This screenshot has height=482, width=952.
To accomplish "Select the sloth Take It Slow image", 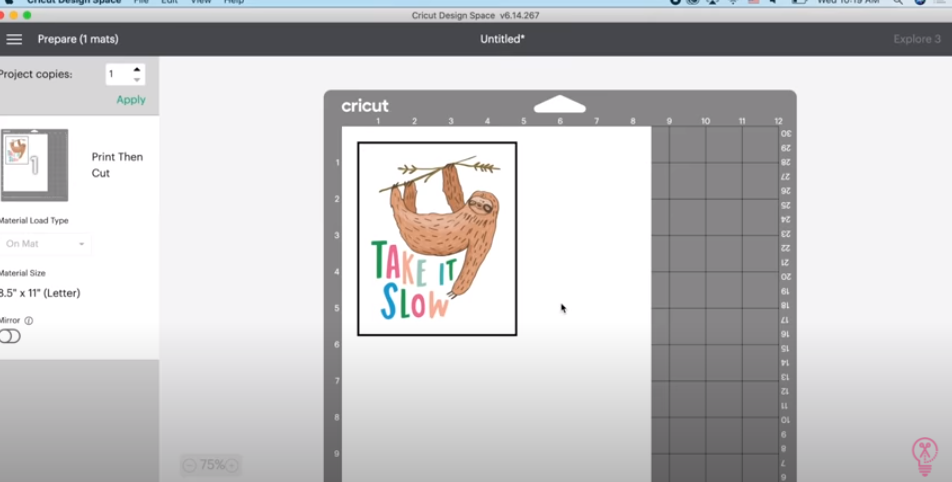I will coord(437,239).
